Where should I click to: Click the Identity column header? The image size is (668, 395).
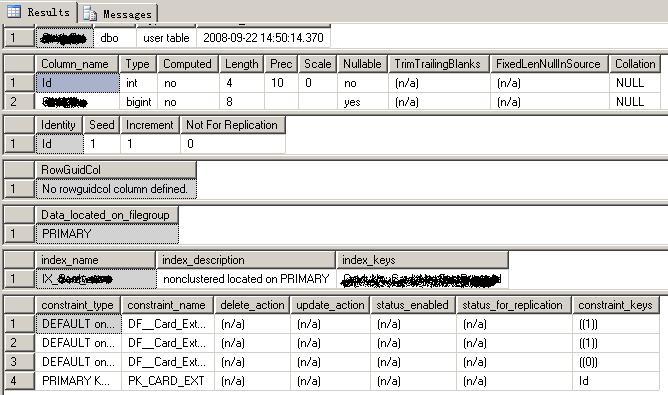pos(58,125)
